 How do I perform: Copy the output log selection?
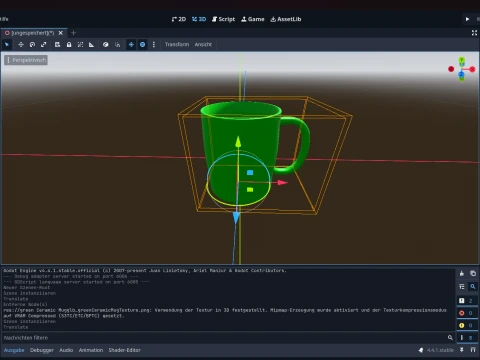[473, 273]
